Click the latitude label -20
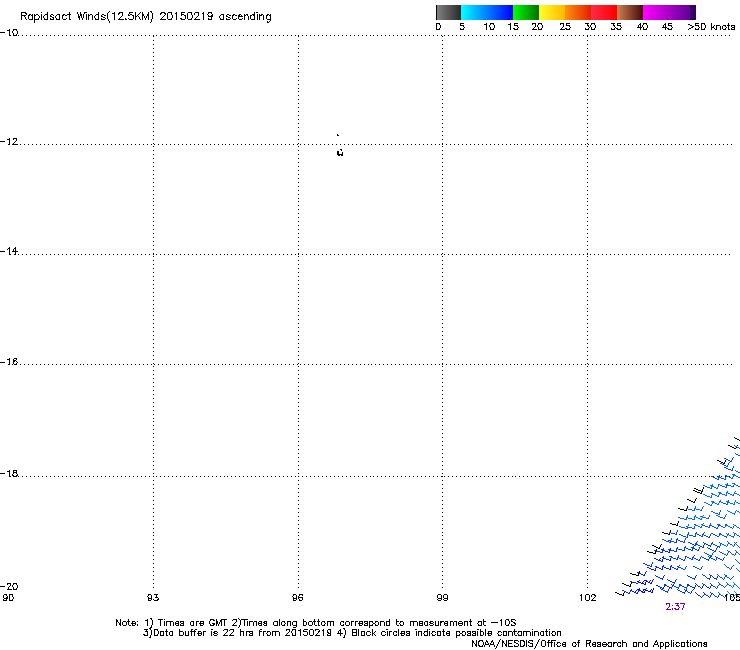 tap(9, 587)
